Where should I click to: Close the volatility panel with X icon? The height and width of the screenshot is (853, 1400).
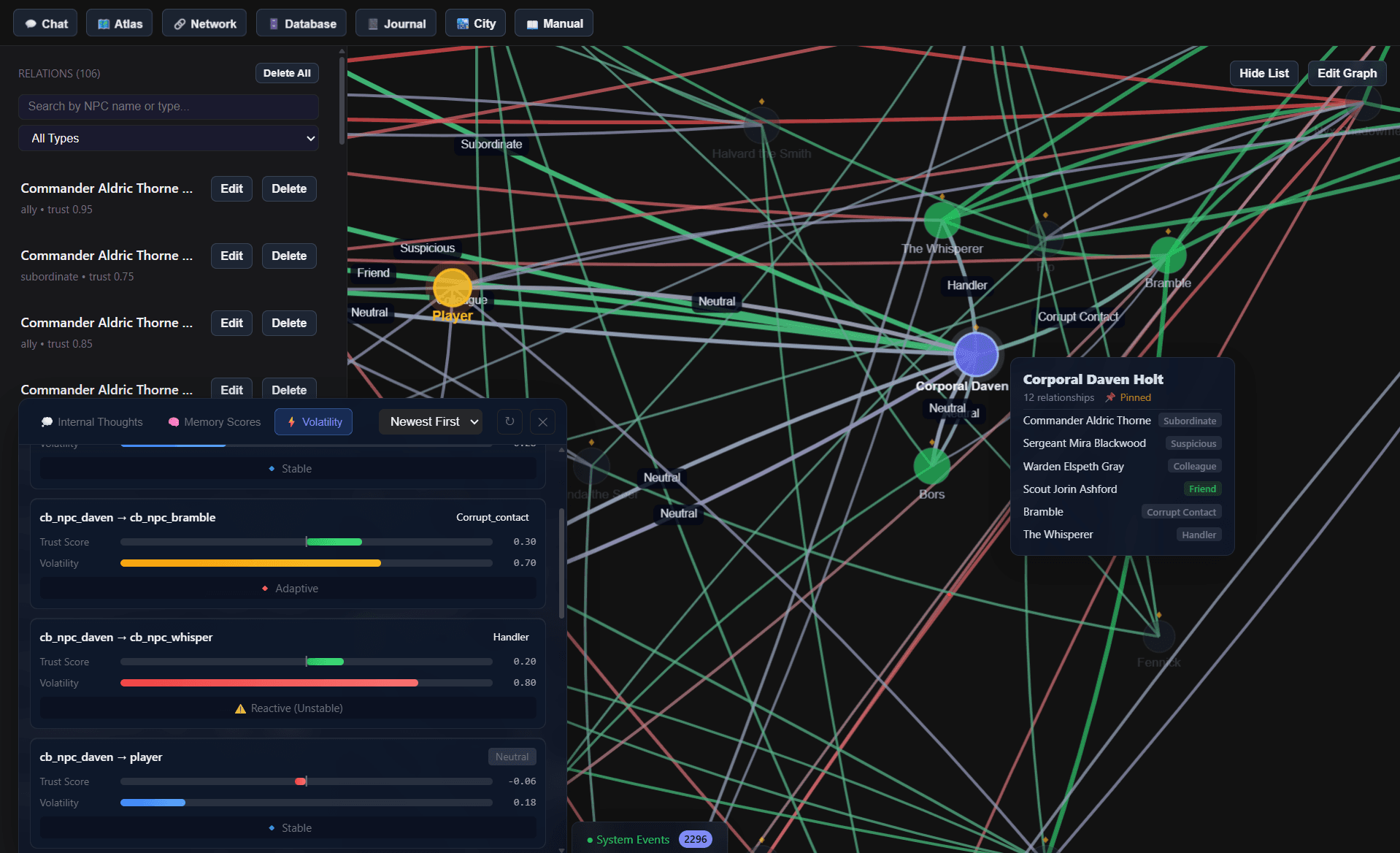click(x=542, y=421)
